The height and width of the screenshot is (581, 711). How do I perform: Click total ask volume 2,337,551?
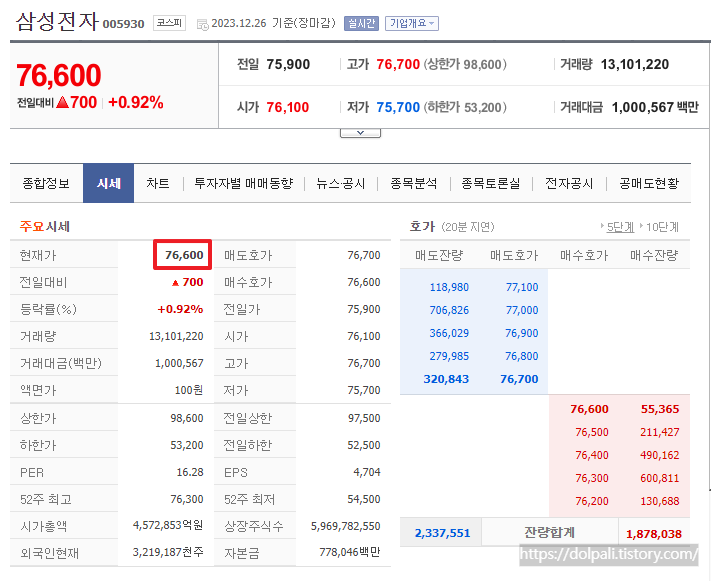pos(442,533)
